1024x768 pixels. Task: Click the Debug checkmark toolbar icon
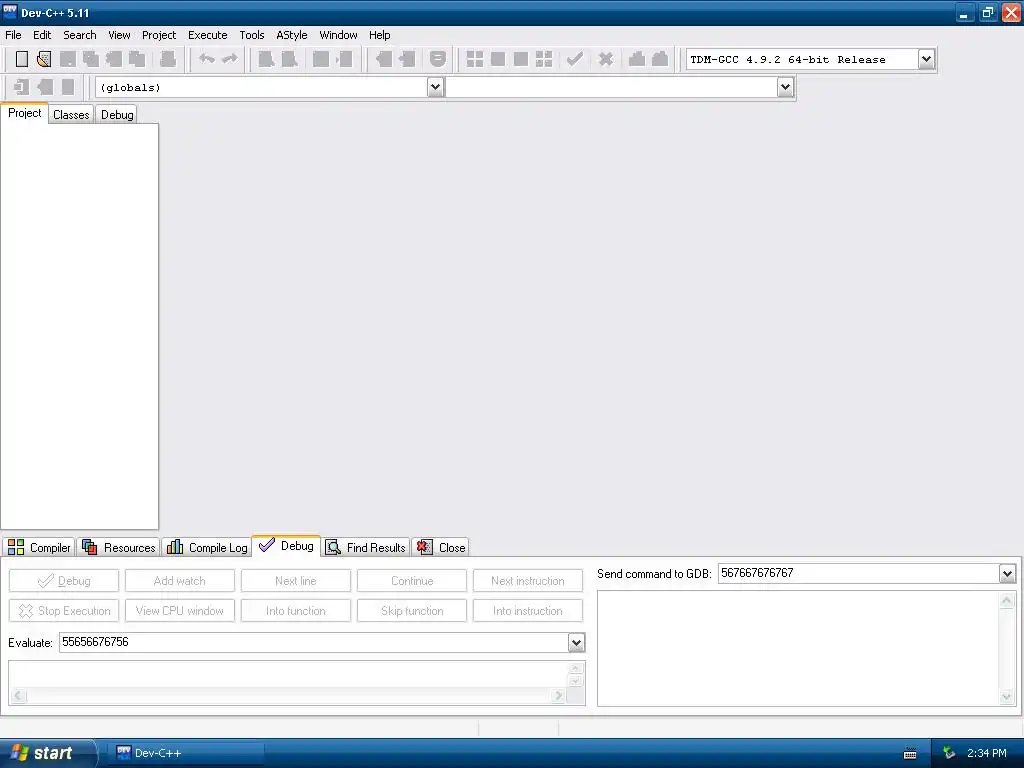(575, 59)
